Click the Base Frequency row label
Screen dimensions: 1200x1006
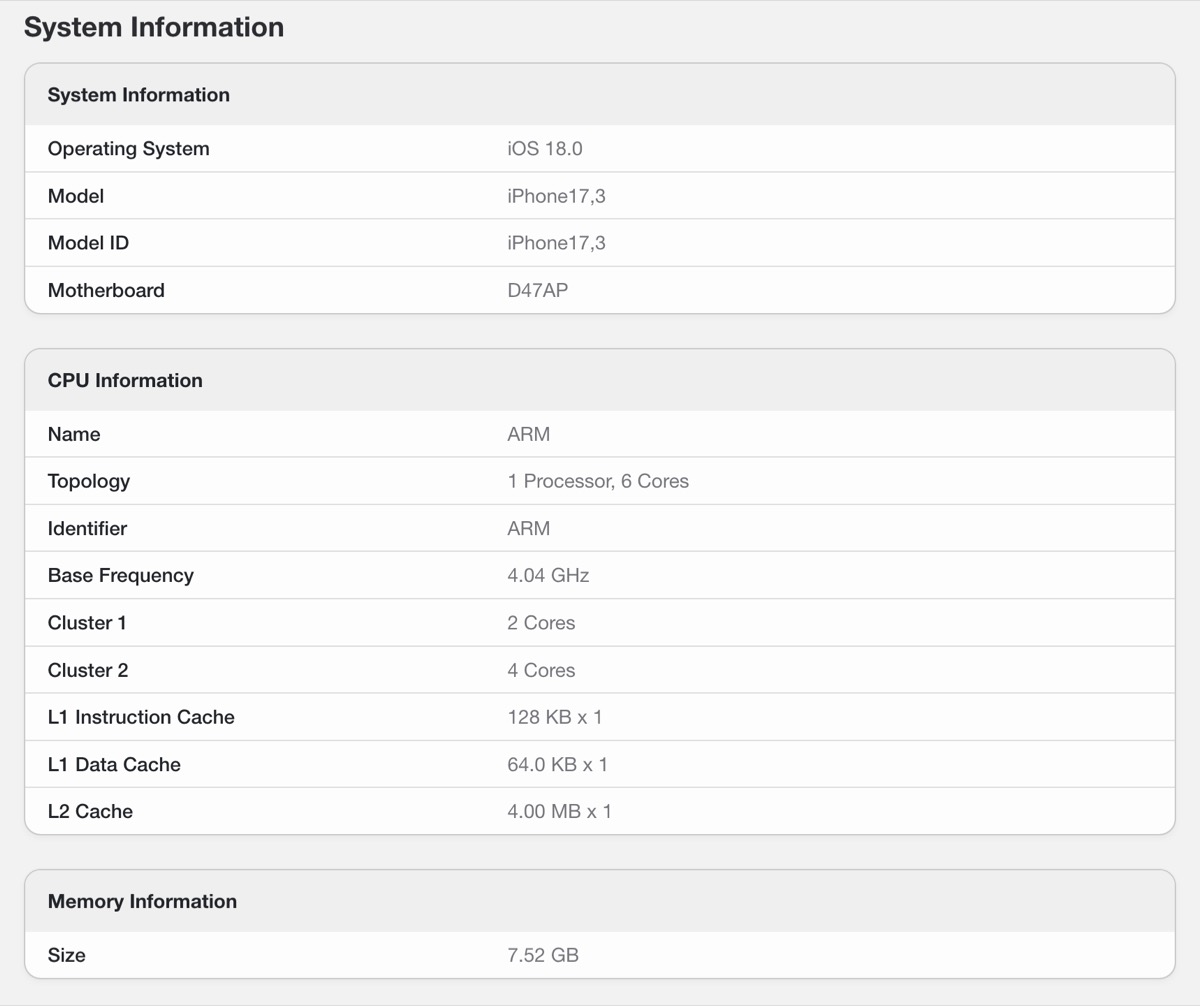[x=121, y=575]
